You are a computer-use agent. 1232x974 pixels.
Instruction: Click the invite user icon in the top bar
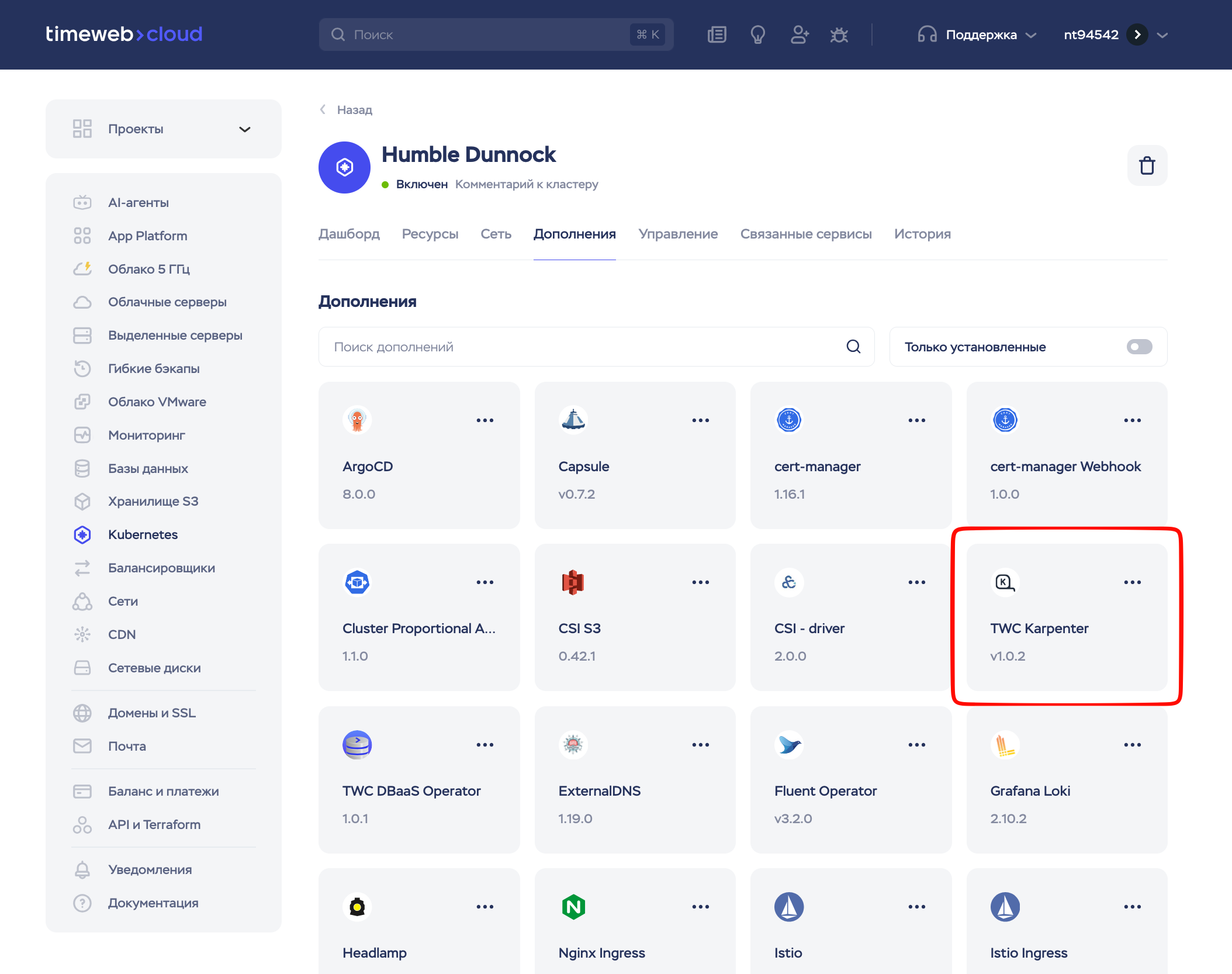[x=799, y=34]
